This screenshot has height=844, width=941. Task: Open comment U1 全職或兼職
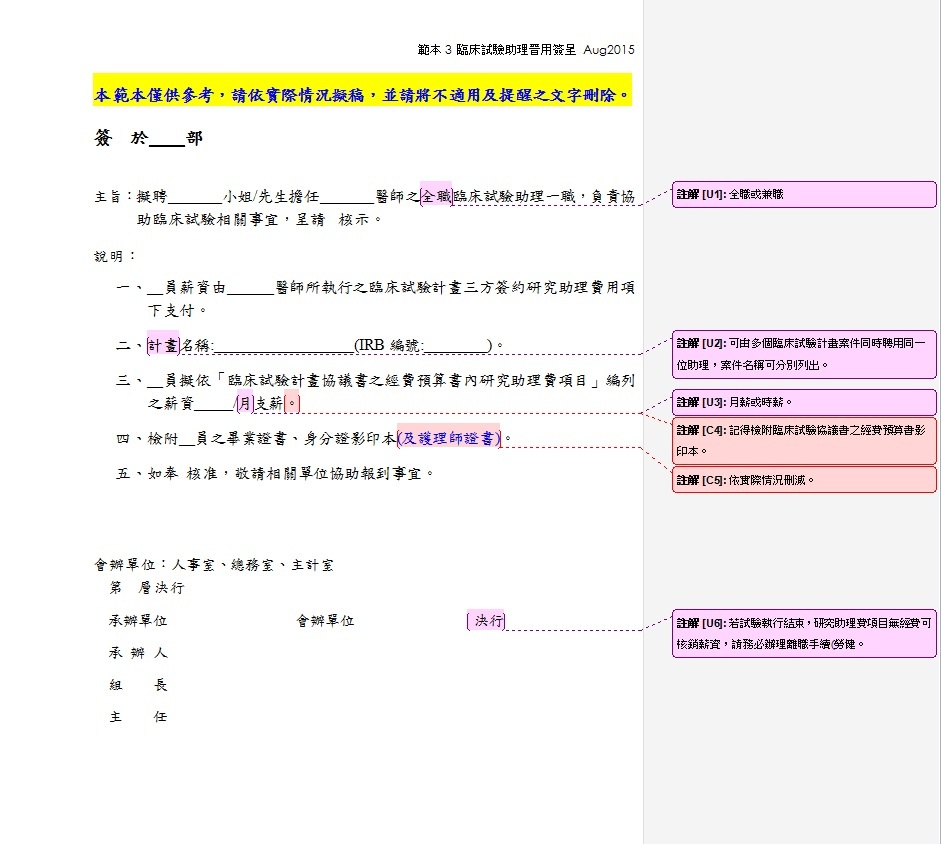click(x=804, y=194)
